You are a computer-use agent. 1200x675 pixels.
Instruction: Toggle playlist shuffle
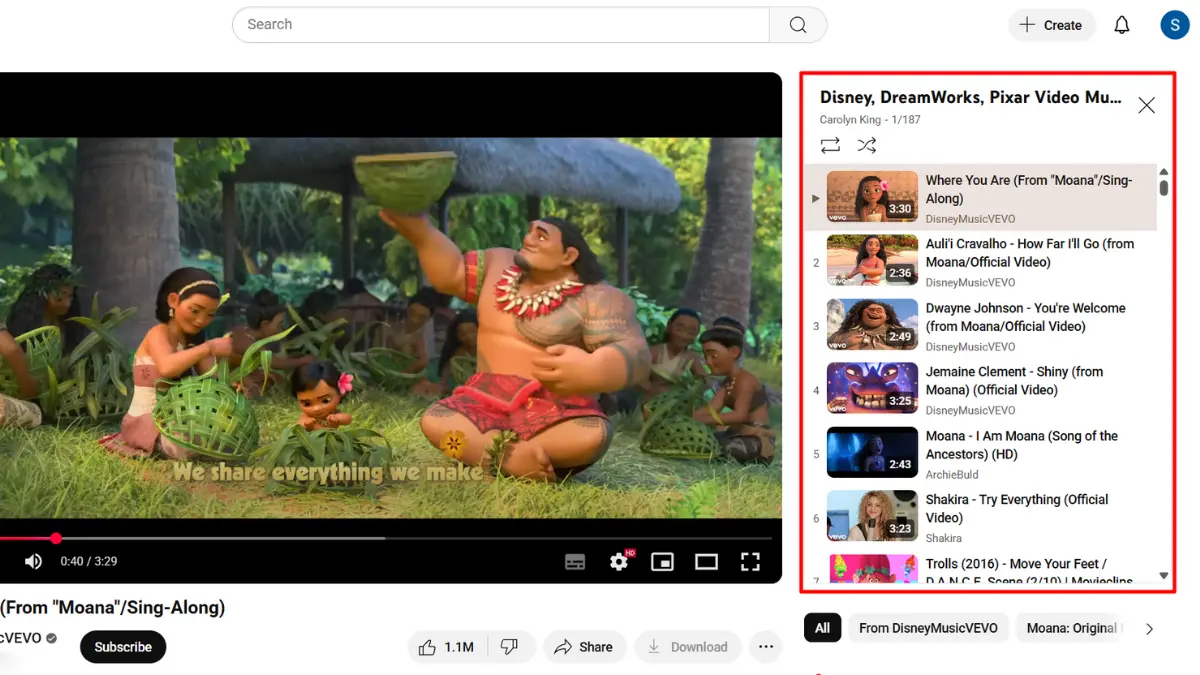[867, 146]
